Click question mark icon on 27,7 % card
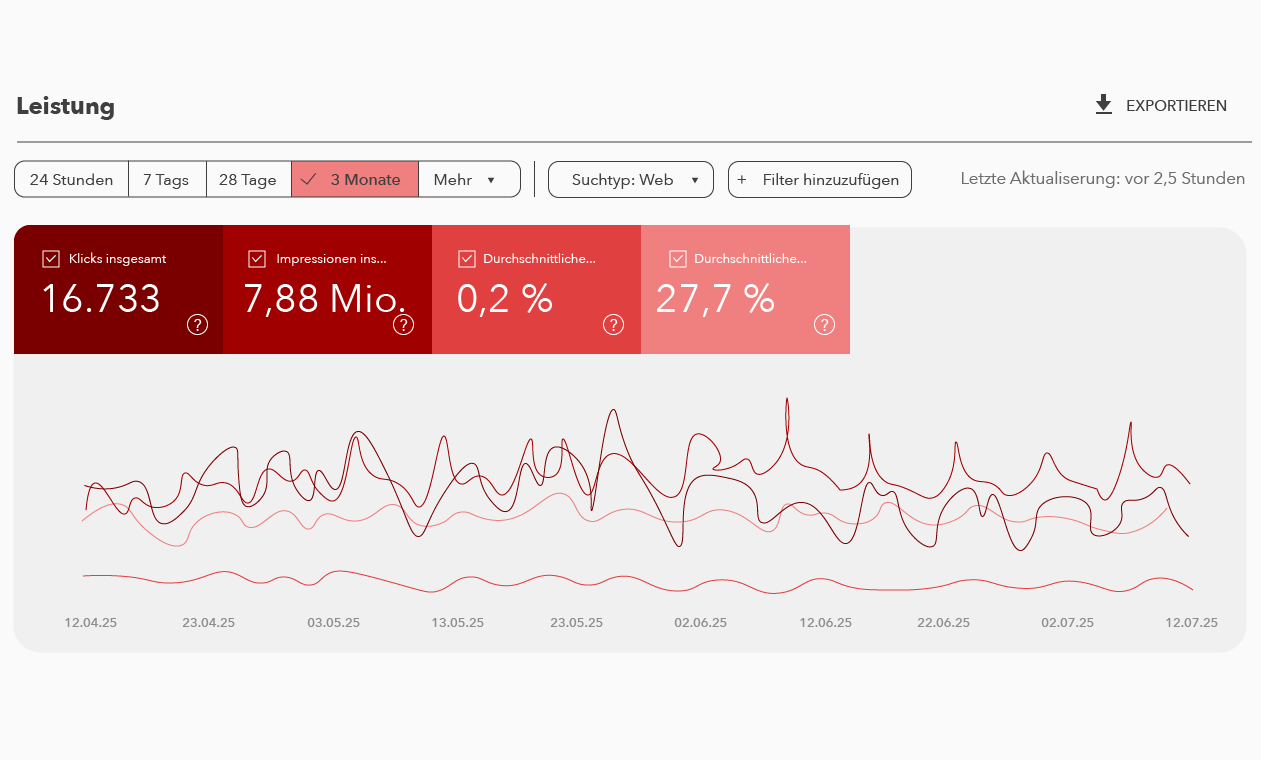 click(x=824, y=324)
